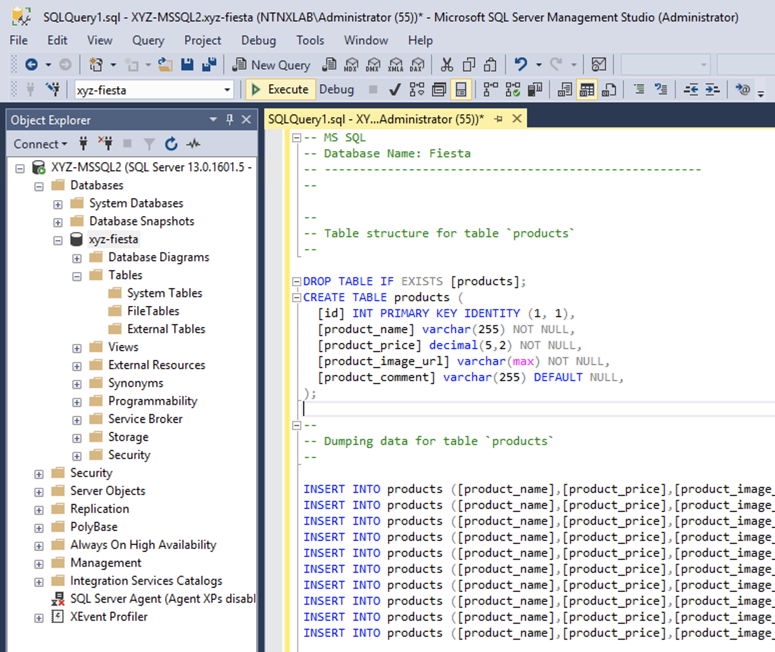
Task: Toggle Results to File mode
Action: 609,89
